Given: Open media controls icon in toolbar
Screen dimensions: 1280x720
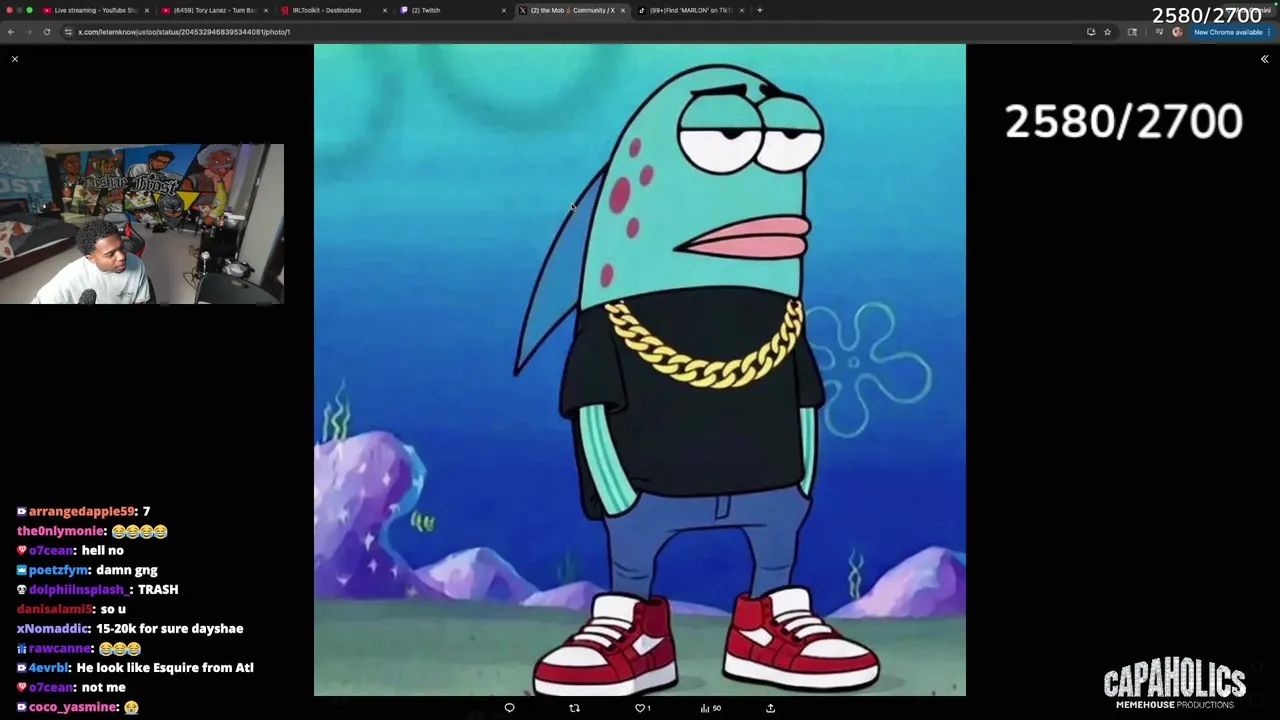Looking at the screenshot, I should click(x=1159, y=32).
